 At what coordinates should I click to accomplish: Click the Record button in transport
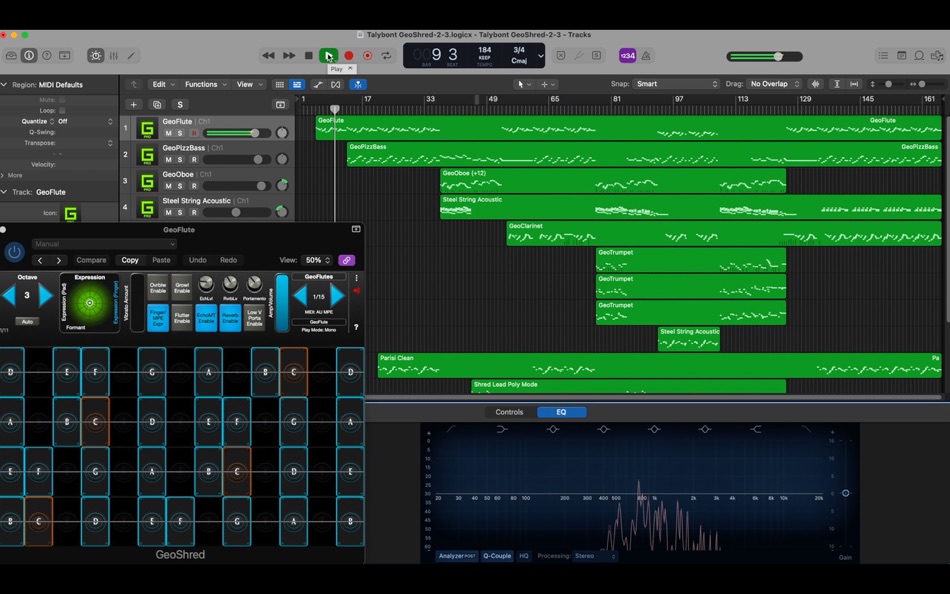click(x=349, y=56)
